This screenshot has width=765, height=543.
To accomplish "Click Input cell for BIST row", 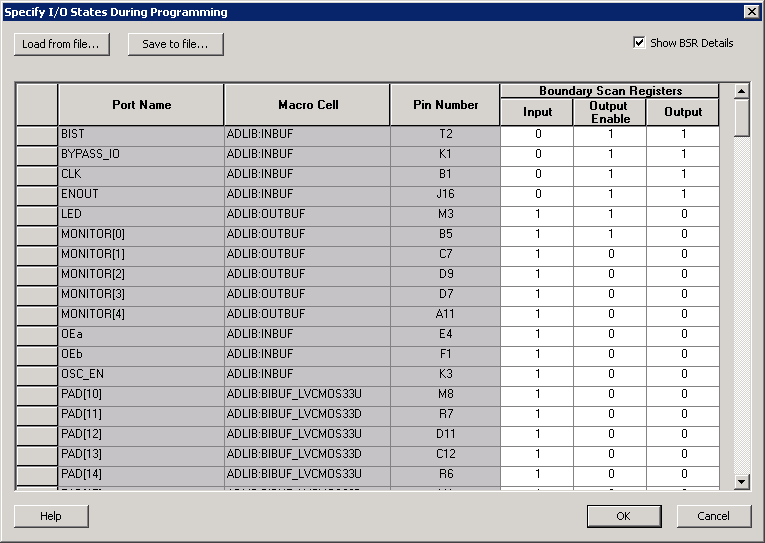I will 537,134.
